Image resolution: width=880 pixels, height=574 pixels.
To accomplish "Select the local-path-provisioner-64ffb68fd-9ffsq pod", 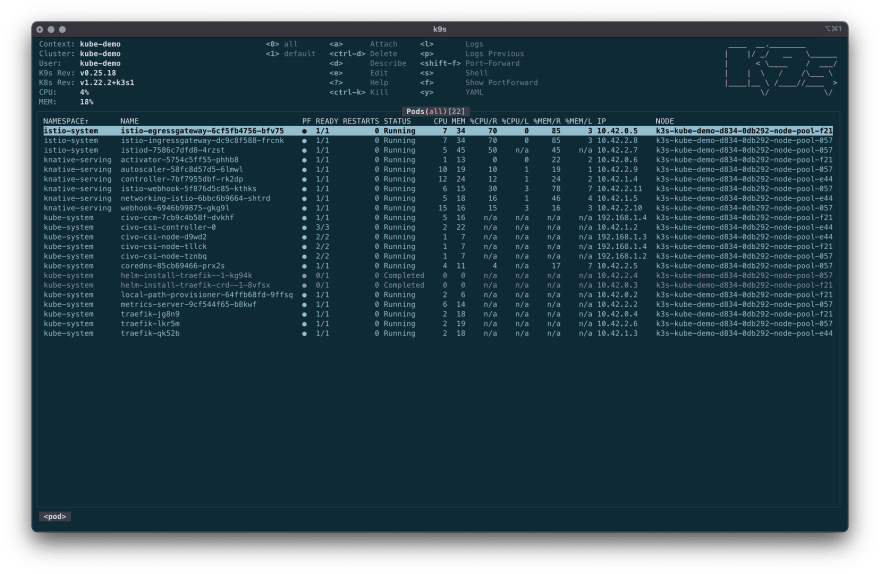I will (x=438, y=295).
